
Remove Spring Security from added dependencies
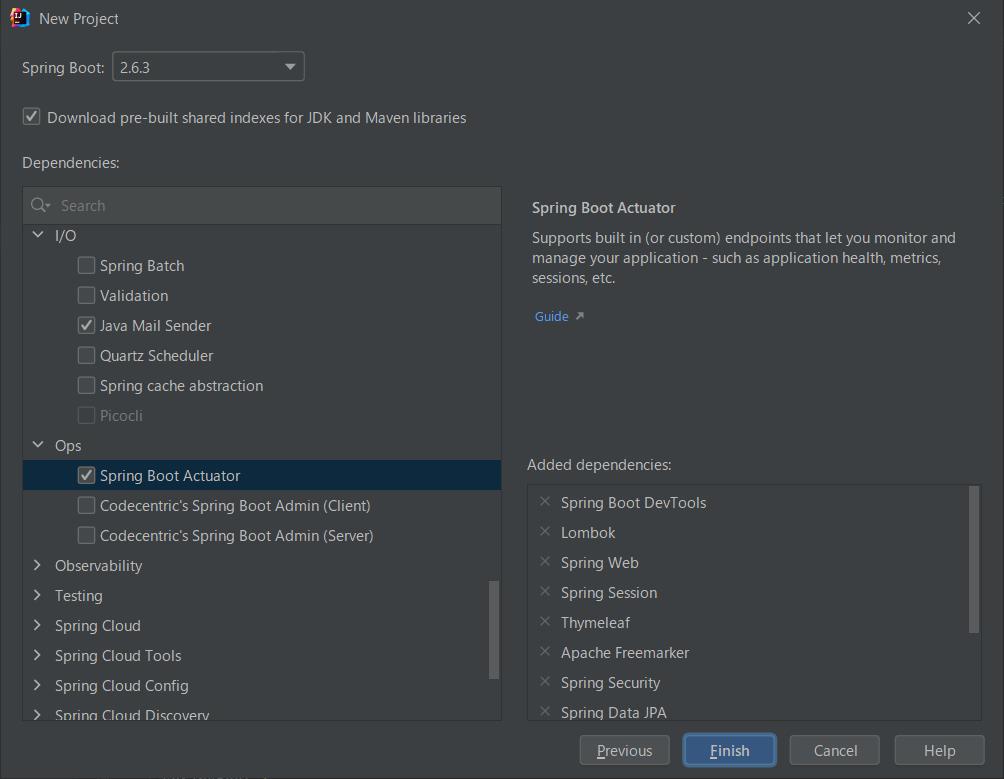pyautogui.click(x=545, y=682)
